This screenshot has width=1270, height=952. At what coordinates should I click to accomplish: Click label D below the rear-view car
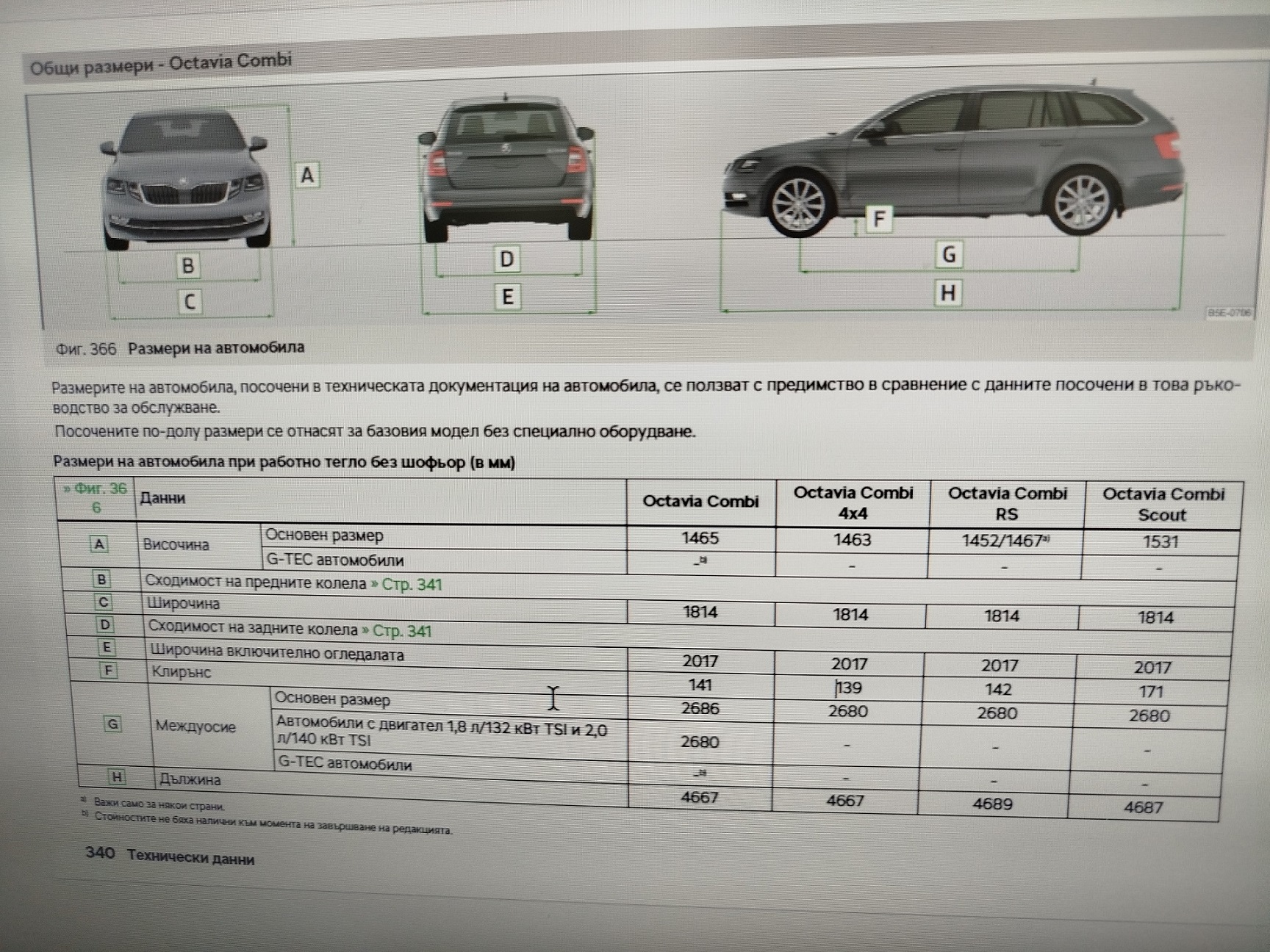[506, 259]
